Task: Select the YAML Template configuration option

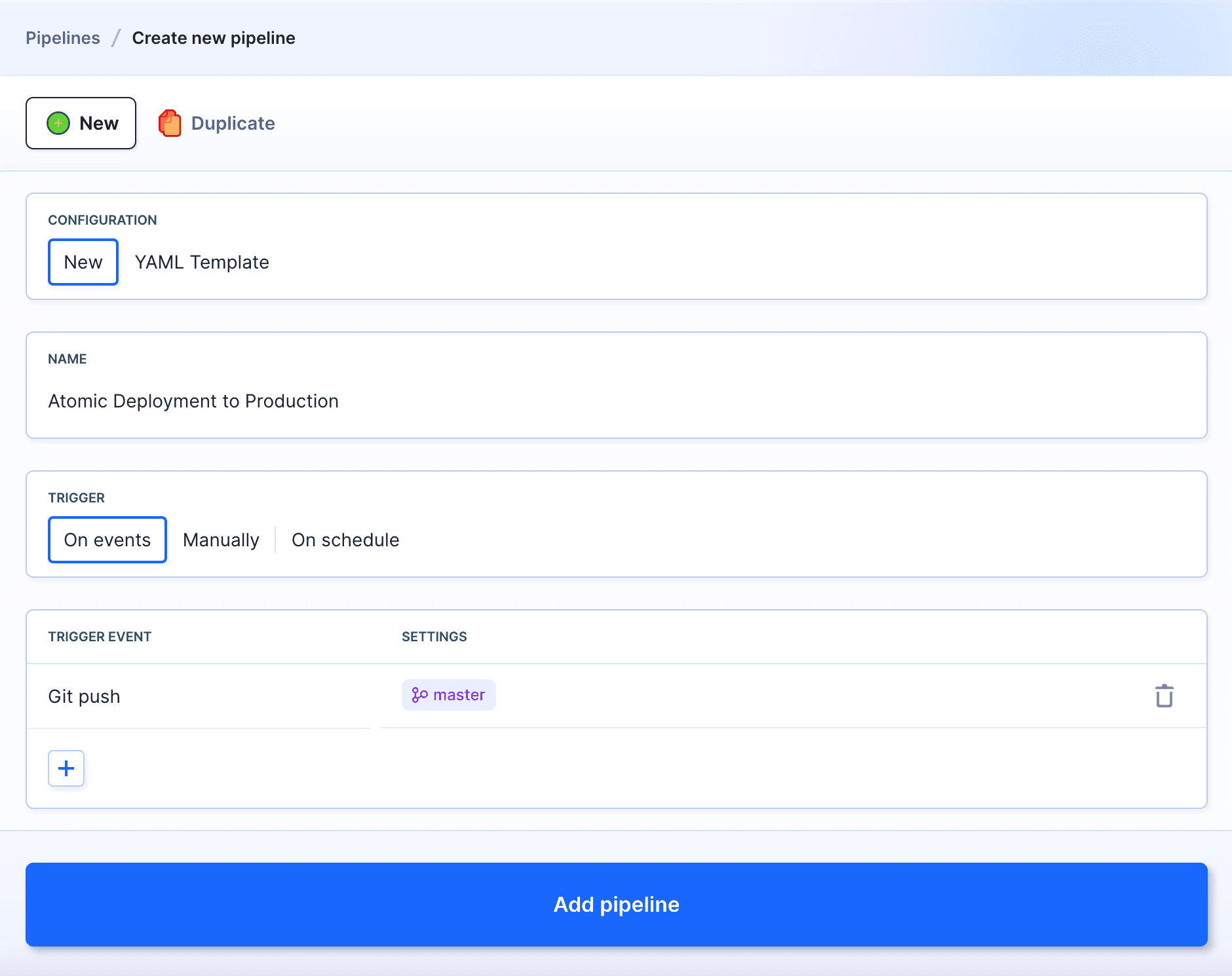Action: click(202, 262)
